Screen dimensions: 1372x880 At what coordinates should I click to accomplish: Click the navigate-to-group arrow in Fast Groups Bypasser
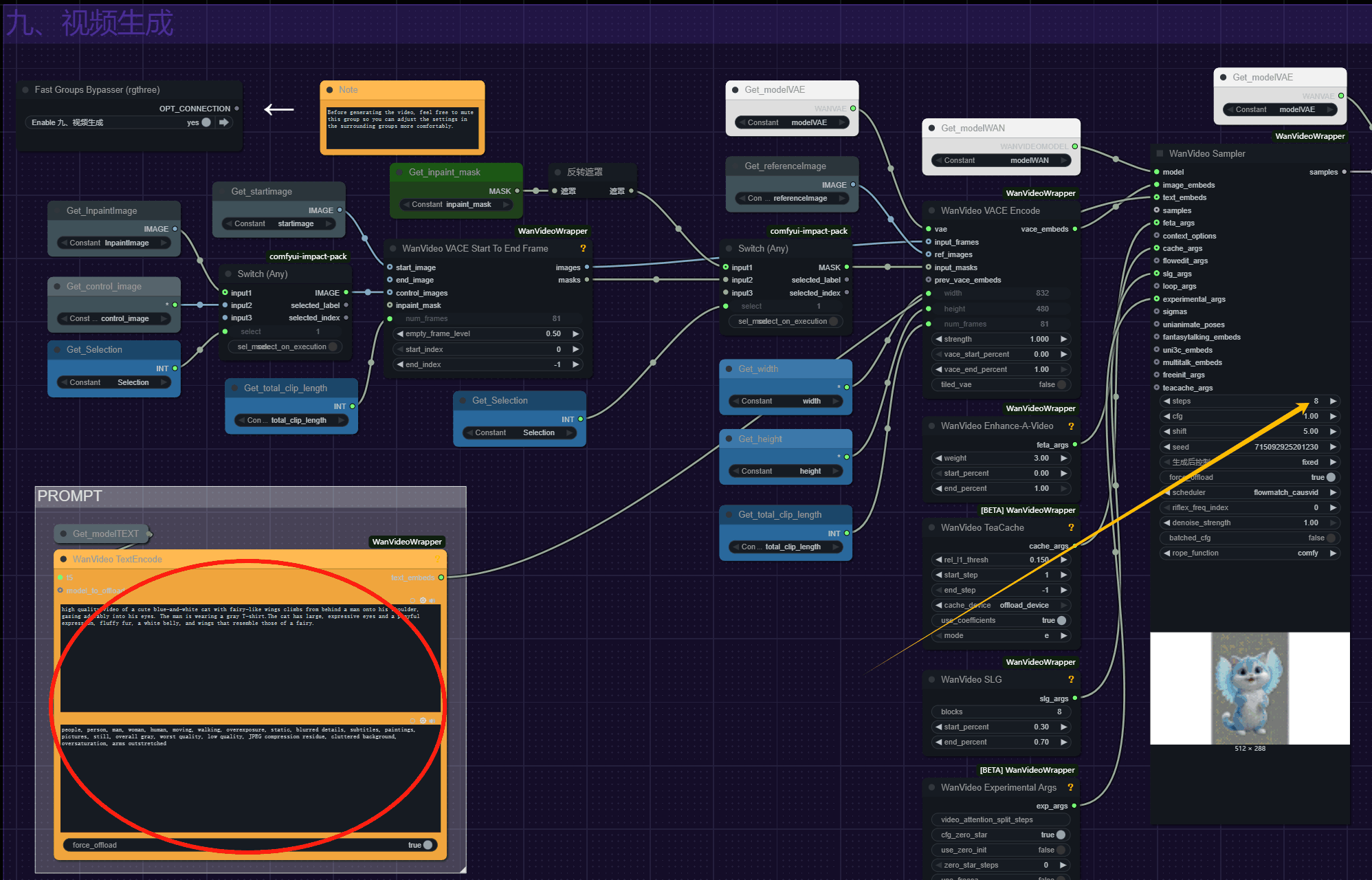[x=224, y=122]
